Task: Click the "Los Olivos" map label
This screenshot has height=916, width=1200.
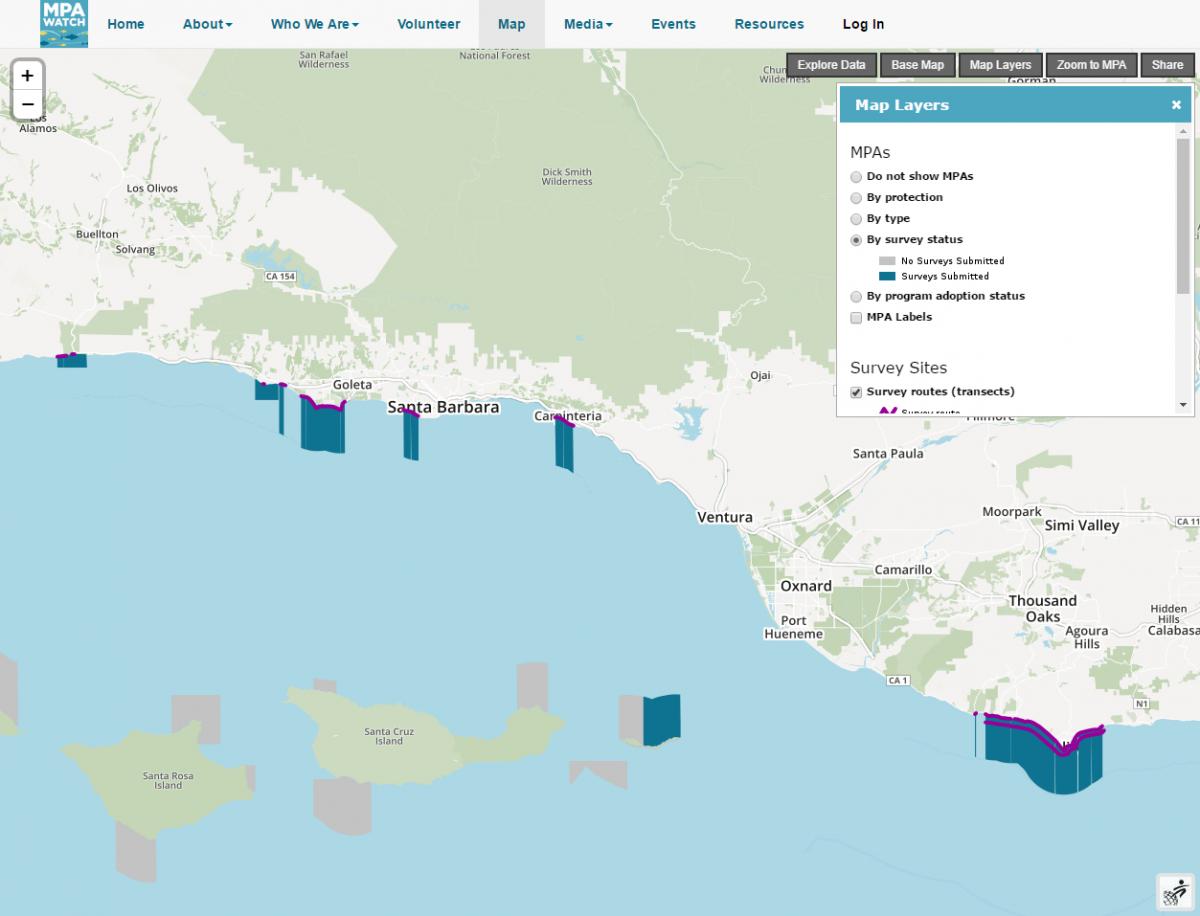Action: (152, 188)
